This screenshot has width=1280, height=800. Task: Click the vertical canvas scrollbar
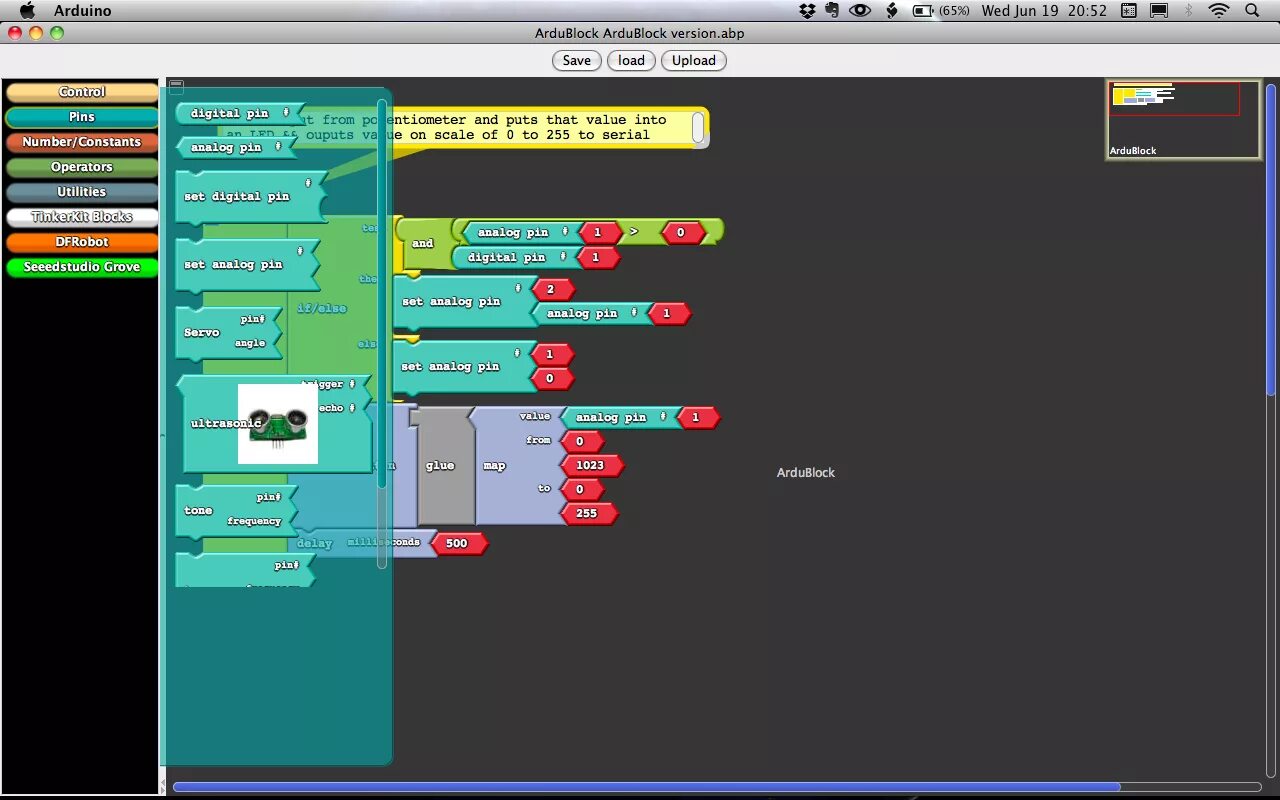[1270, 238]
